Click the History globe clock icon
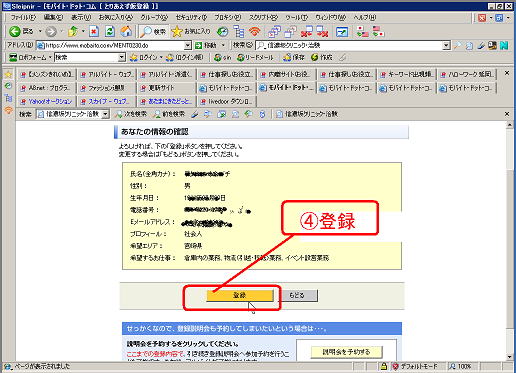 click(222, 32)
